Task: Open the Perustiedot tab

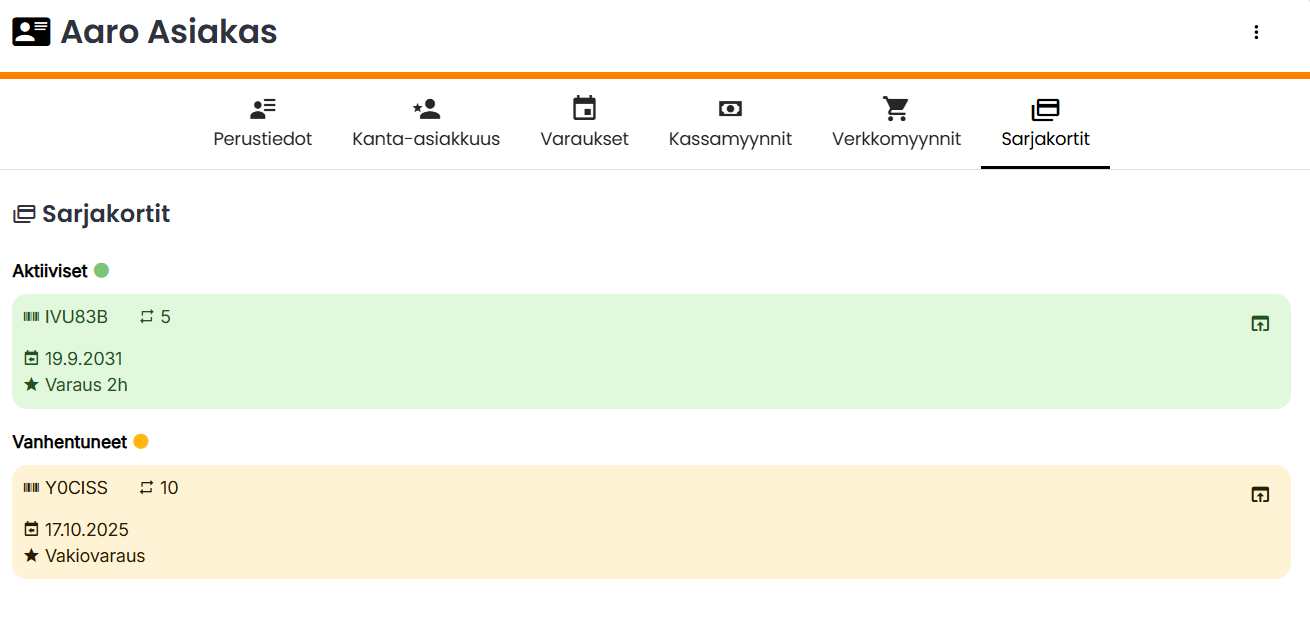Action: [263, 124]
